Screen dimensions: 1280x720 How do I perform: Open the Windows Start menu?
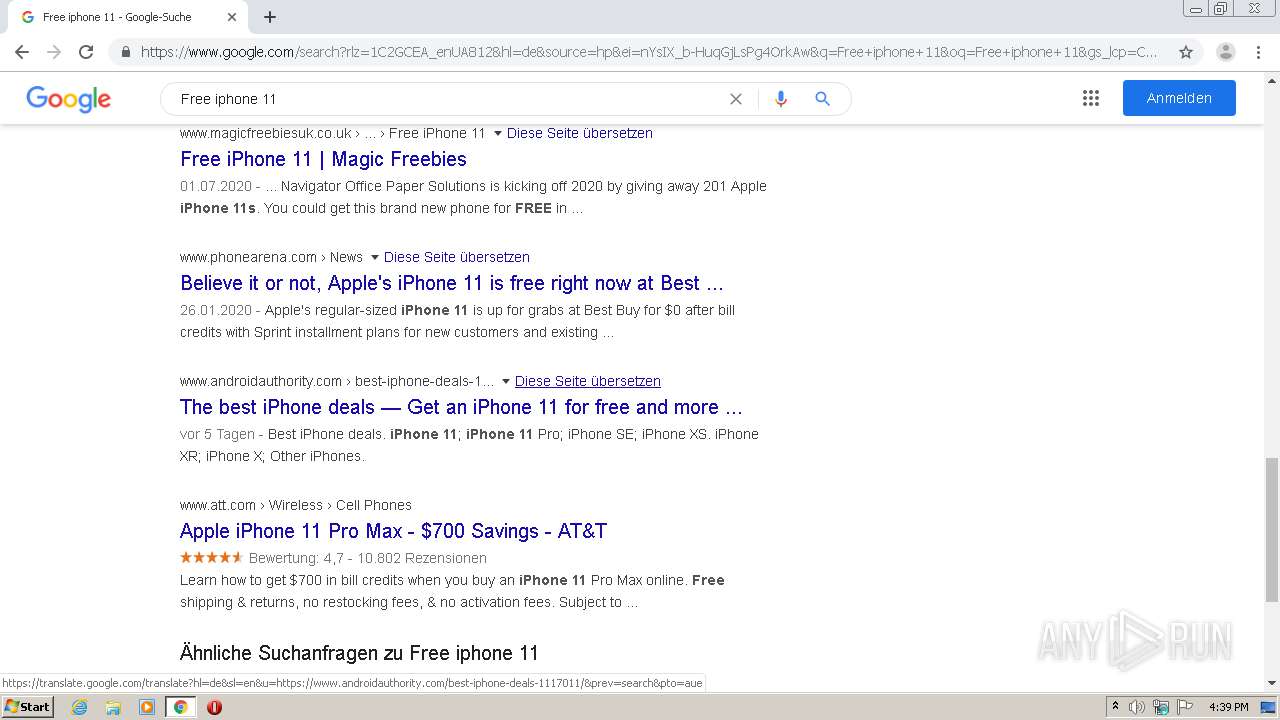(x=27, y=707)
